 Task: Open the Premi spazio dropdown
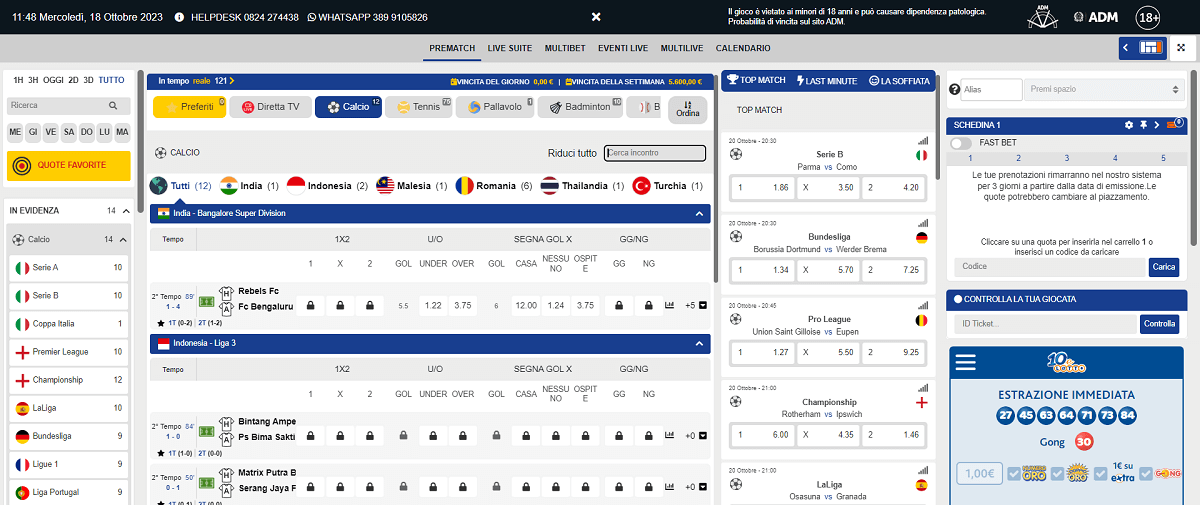click(x=1105, y=90)
